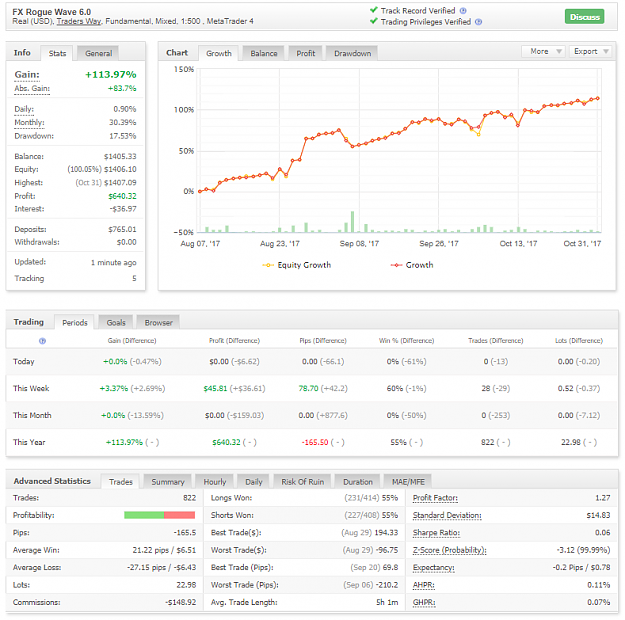Switch to the Stats info tab
Image resolution: width=625 pixels, height=620 pixels.
57,53
